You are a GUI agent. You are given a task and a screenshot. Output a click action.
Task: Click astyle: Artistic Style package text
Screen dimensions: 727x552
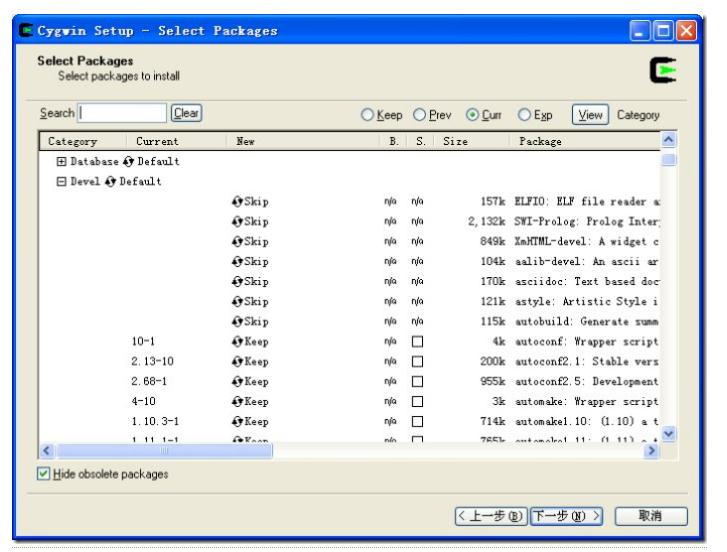587,301
